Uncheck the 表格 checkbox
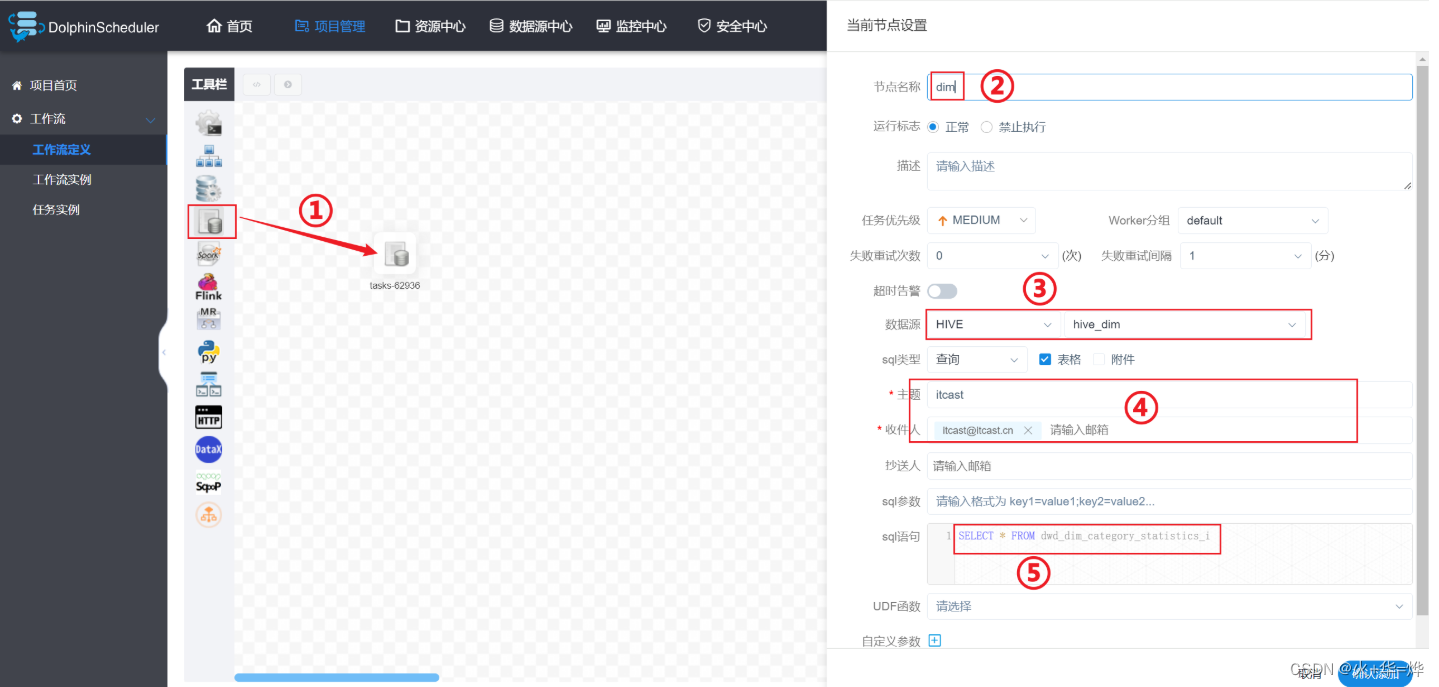Image resolution: width=1439 pixels, height=687 pixels. tap(1045, 359)
